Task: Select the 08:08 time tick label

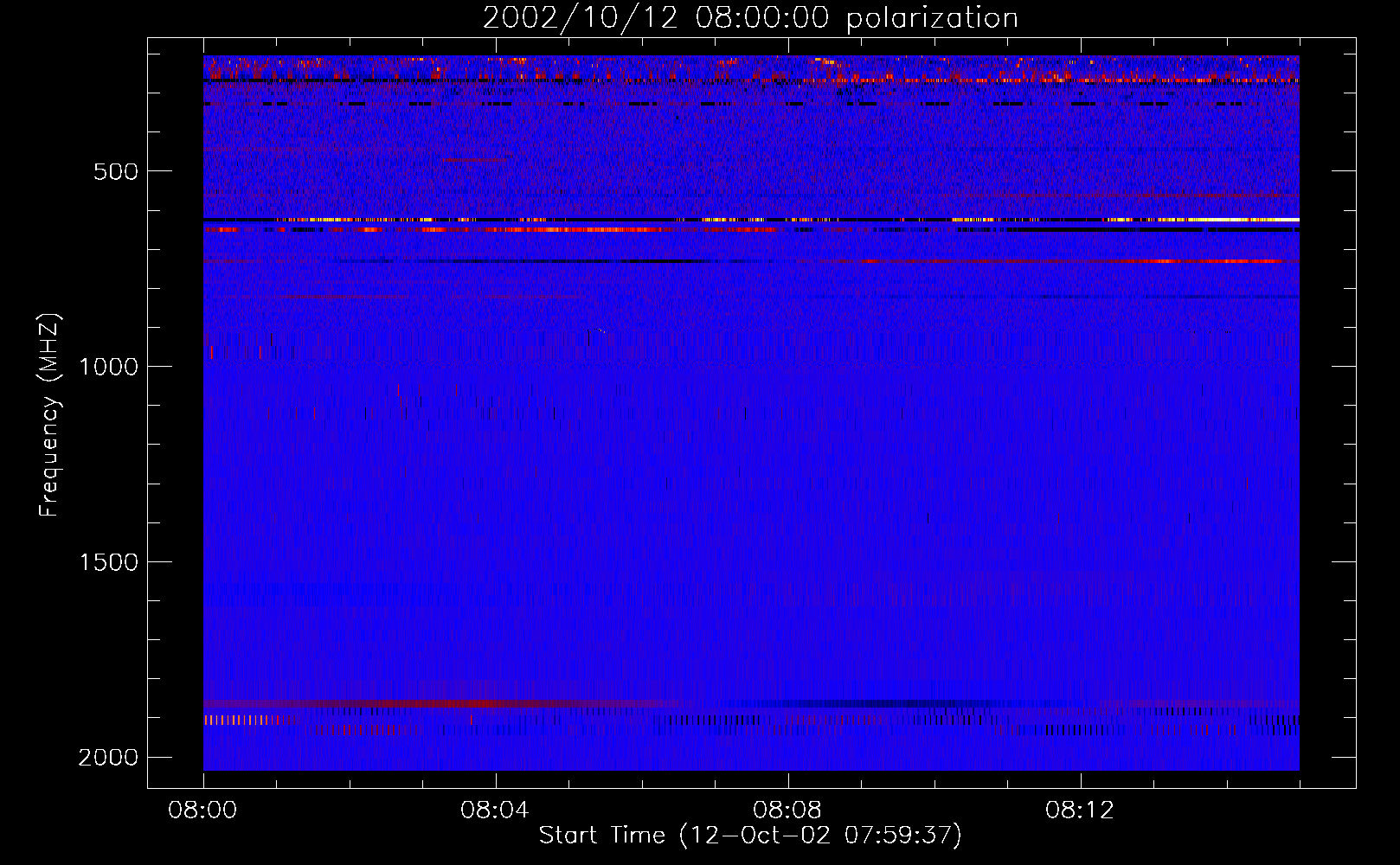Action: 787,811
